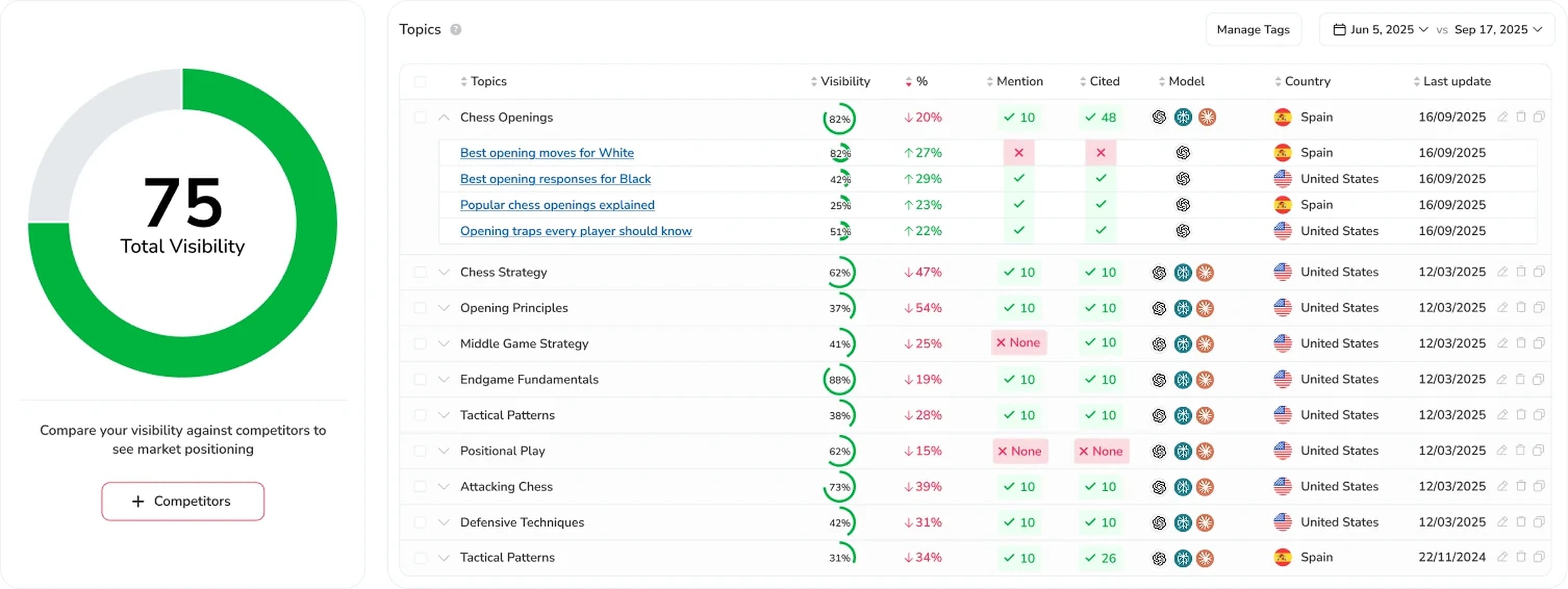Image resolution: width=1568 pixels, height=589 pixels.
Task: Click ChatGPT model icon in Chess Openings row
Action: point(1159,117)
